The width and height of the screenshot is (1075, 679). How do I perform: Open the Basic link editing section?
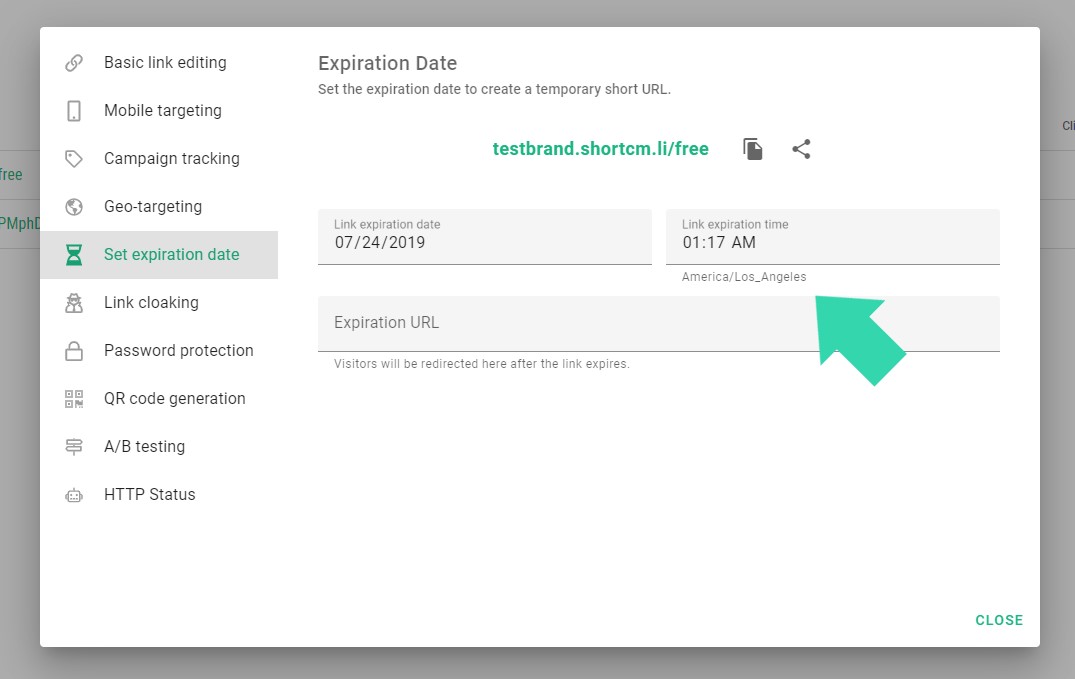coord(165,63)
